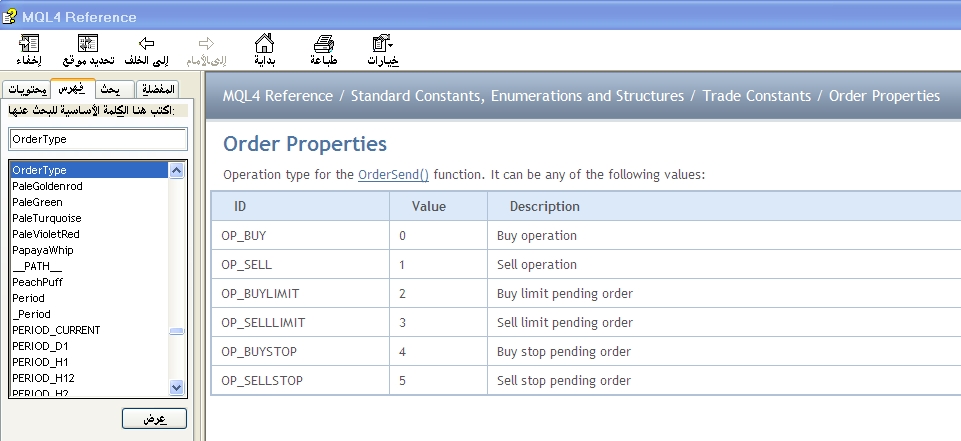Open the Favorites (المفضلة) tab

[158, 89]
